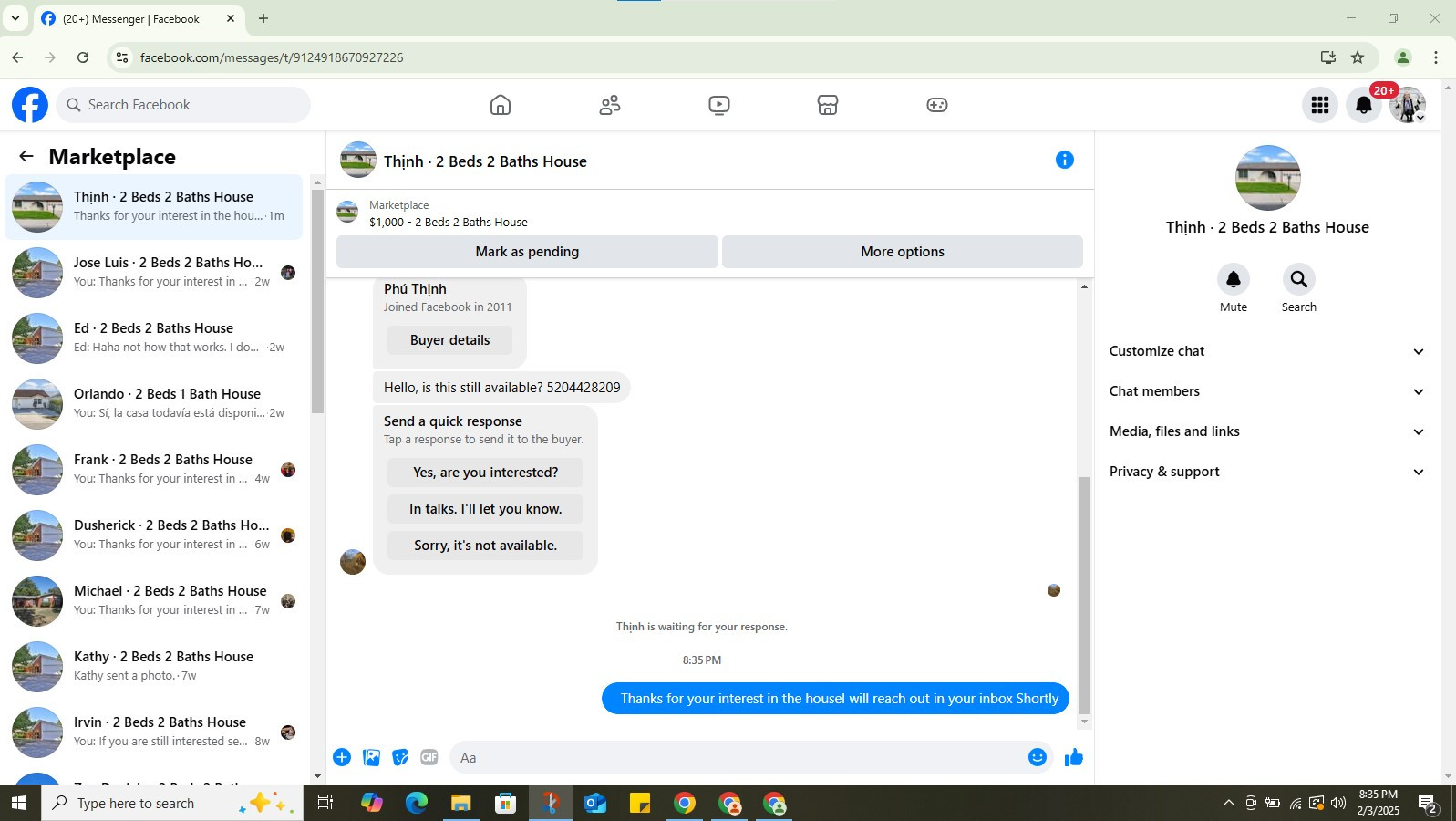Send quick reply 'In talks. I'll let you know.'
This screenshot has width=1456, height=821.
pos(485,509)
